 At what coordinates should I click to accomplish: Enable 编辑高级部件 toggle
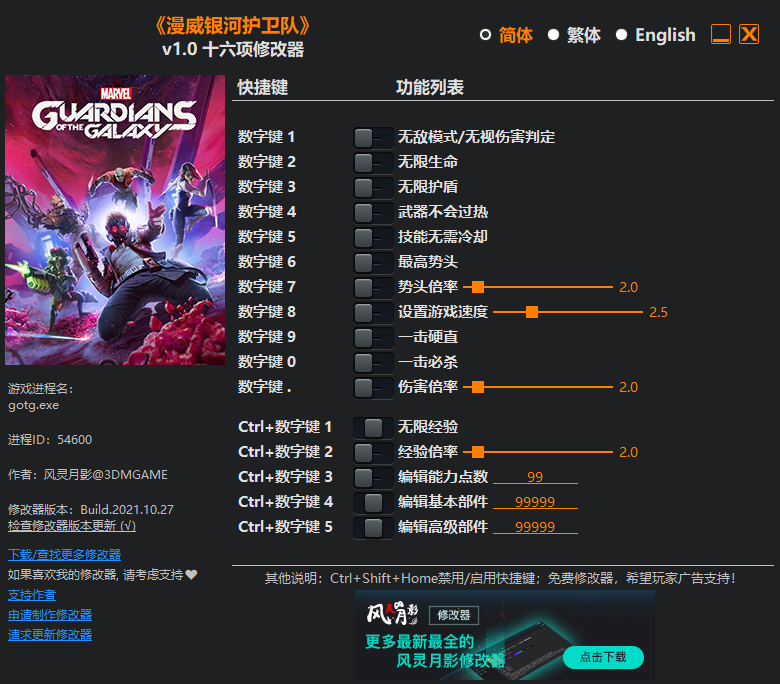(x=373, y=527)
